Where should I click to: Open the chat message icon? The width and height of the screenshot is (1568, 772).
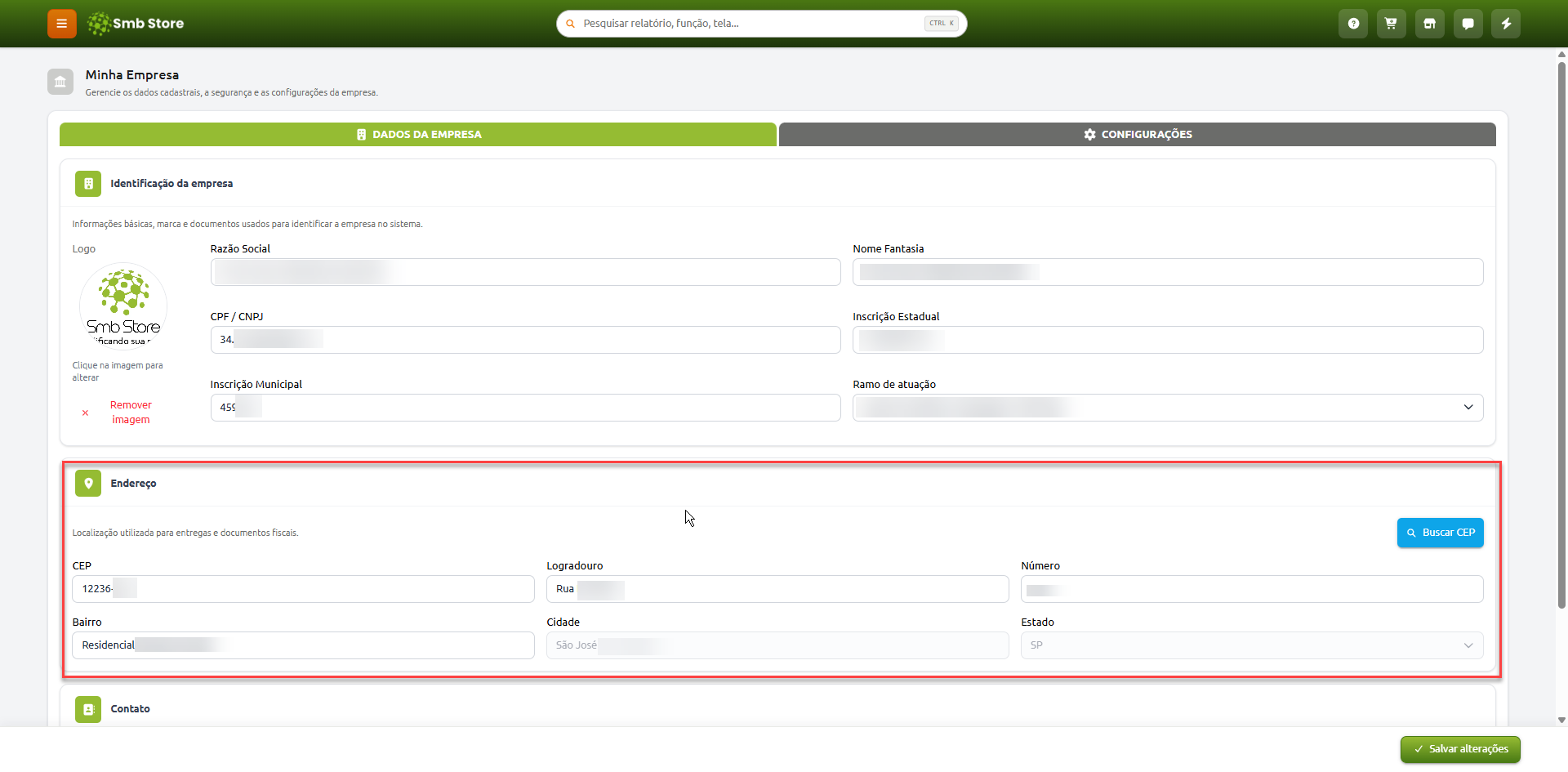click(x=1468, y=24)
